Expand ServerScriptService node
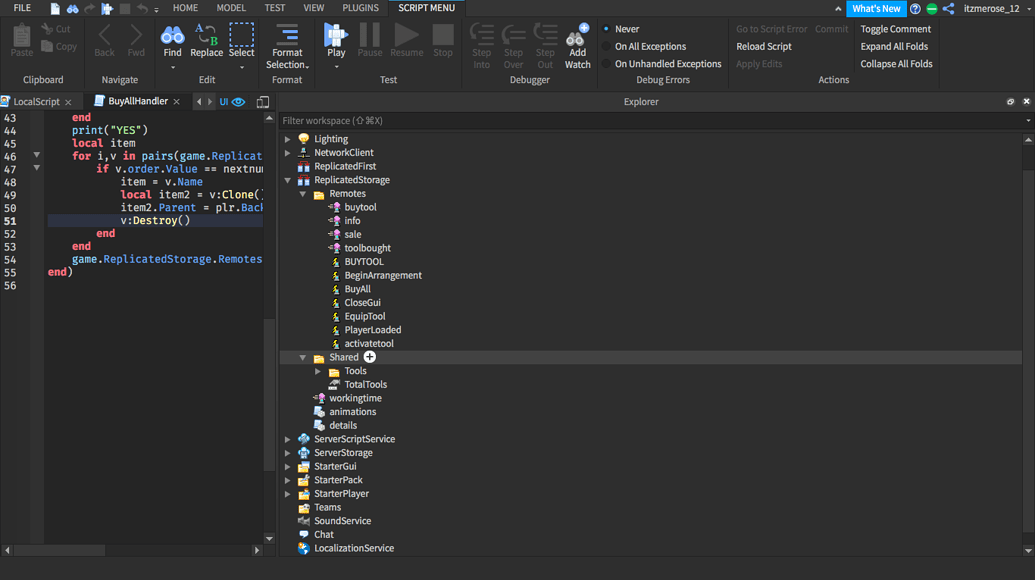 288,439
